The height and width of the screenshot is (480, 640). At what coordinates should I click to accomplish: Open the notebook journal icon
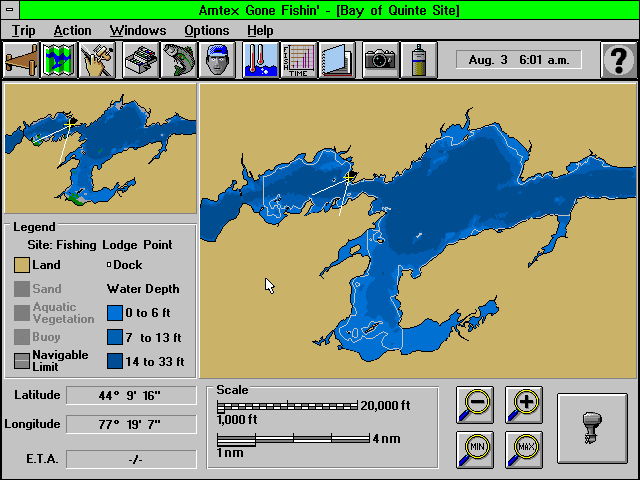(336, 60)
